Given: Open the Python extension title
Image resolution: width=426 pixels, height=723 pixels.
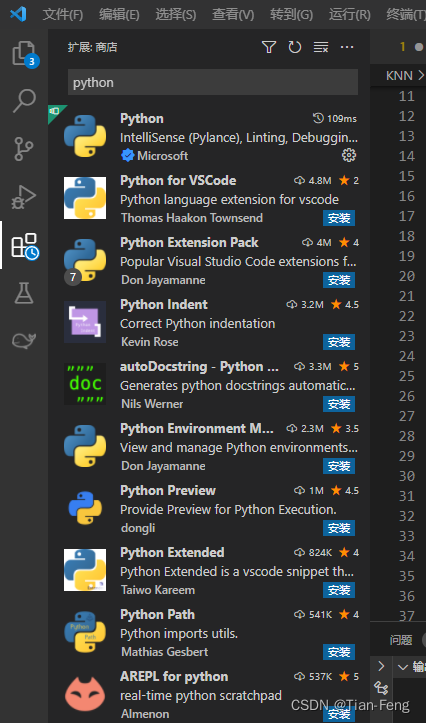Looking at the screenshot, I should coord(142,119).
